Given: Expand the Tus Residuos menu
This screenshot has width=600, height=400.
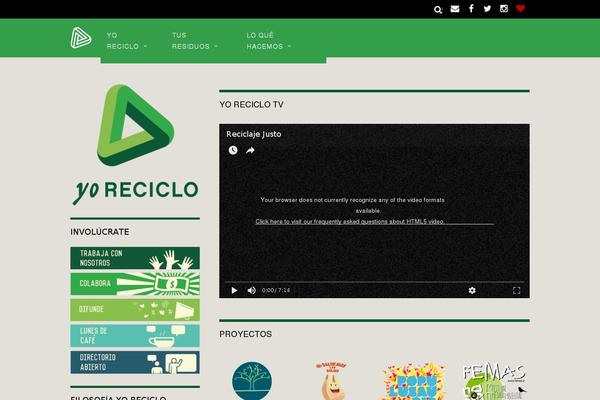Looking at the screenshot, I should (194, 41).
